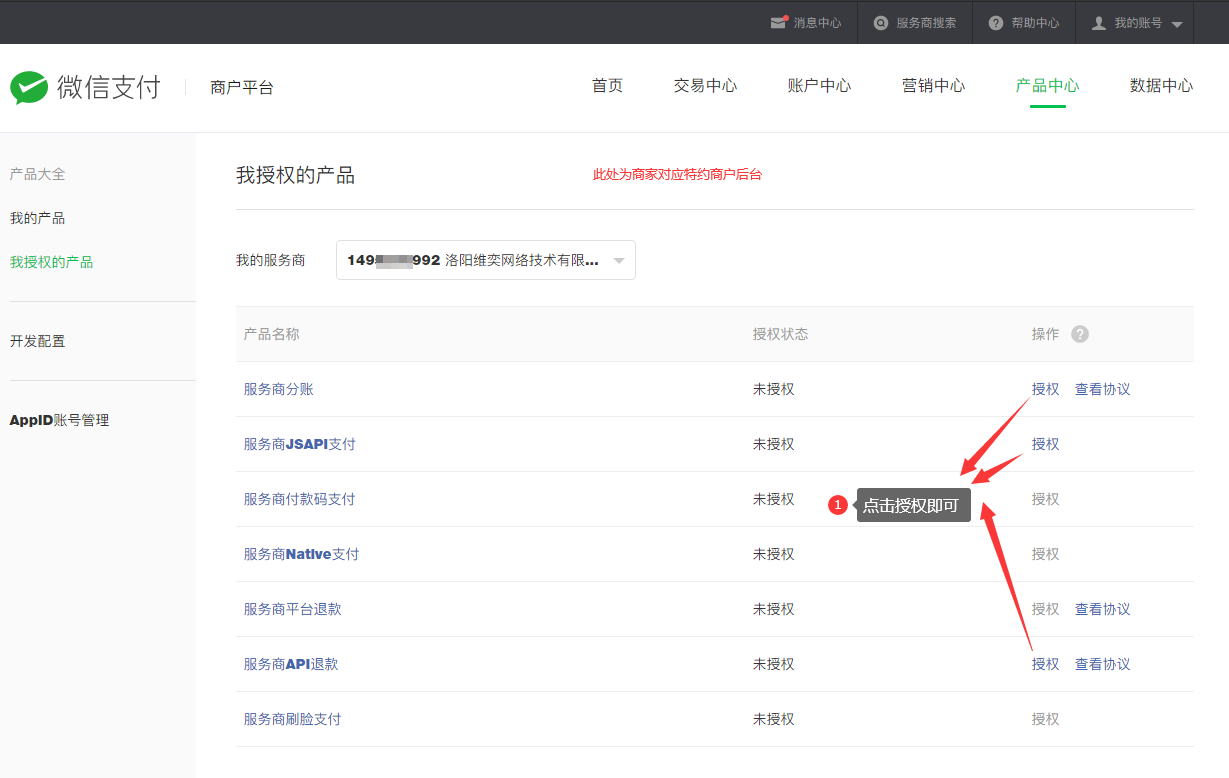
Task: View 查看协议 for 服务商分账
Action: pyautogui.click(x=1102, y=389)
